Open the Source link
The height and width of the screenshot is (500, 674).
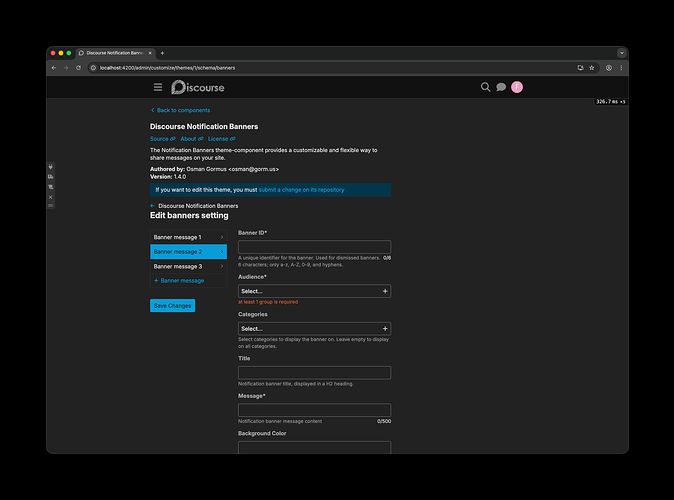[162, 139]
